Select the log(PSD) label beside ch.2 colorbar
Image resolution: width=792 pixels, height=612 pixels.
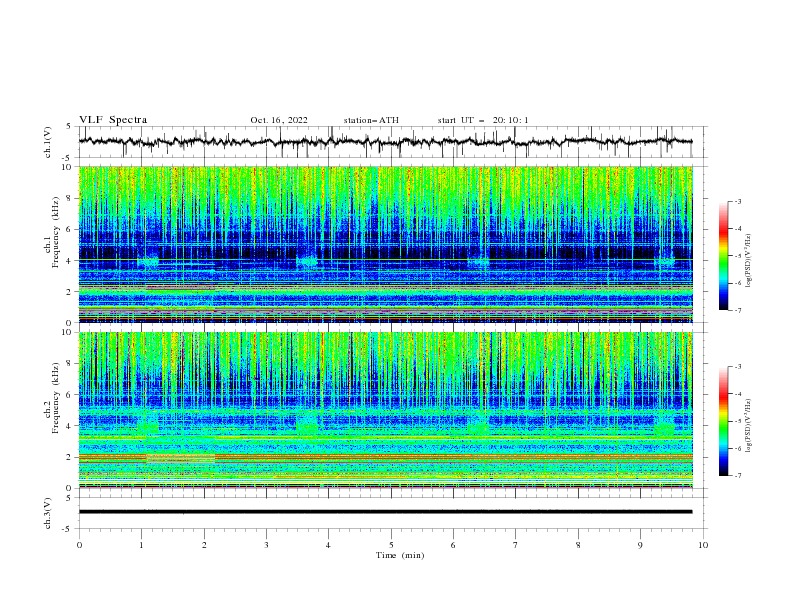pos(748,426)
